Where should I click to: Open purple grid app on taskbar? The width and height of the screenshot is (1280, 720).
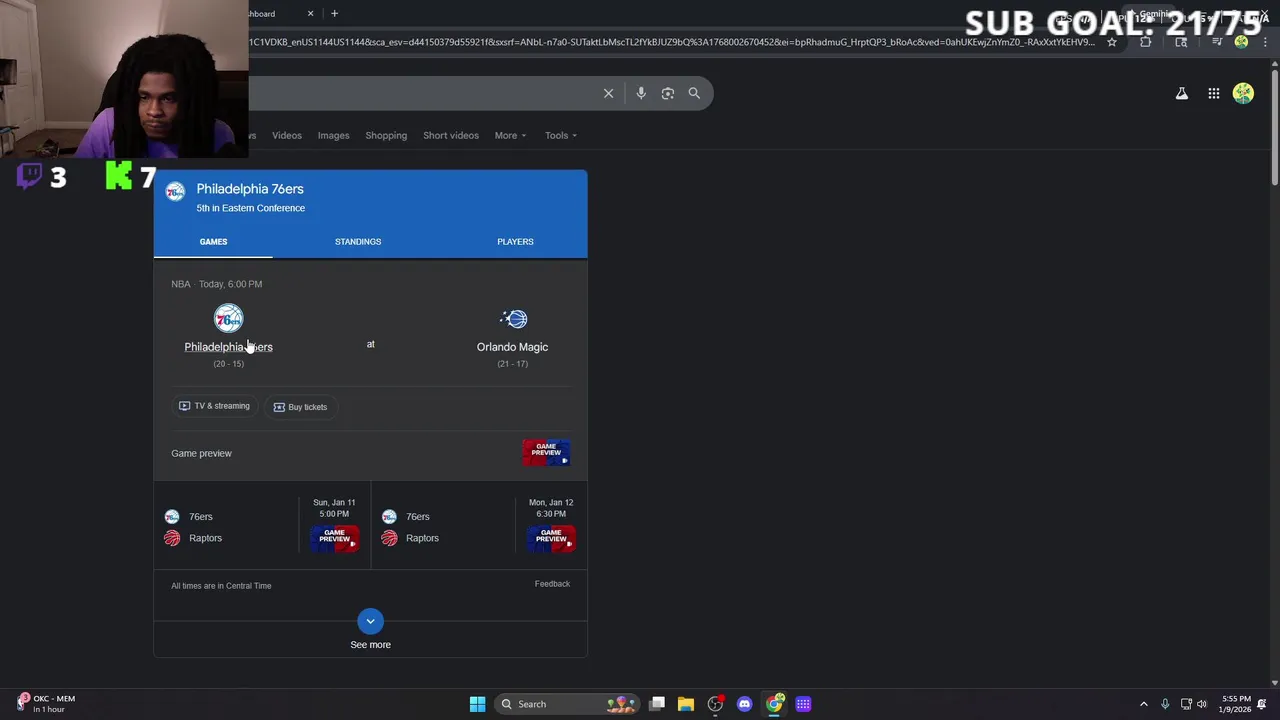pyautogui.click(x=803, y=704)
